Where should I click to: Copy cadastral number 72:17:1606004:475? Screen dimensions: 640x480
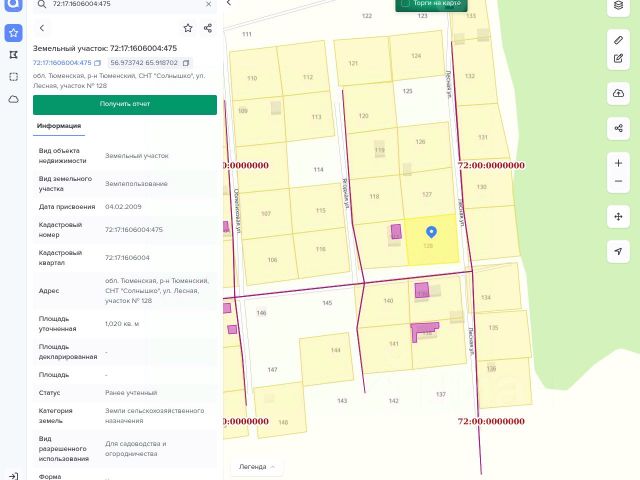(x=97, y=63)
